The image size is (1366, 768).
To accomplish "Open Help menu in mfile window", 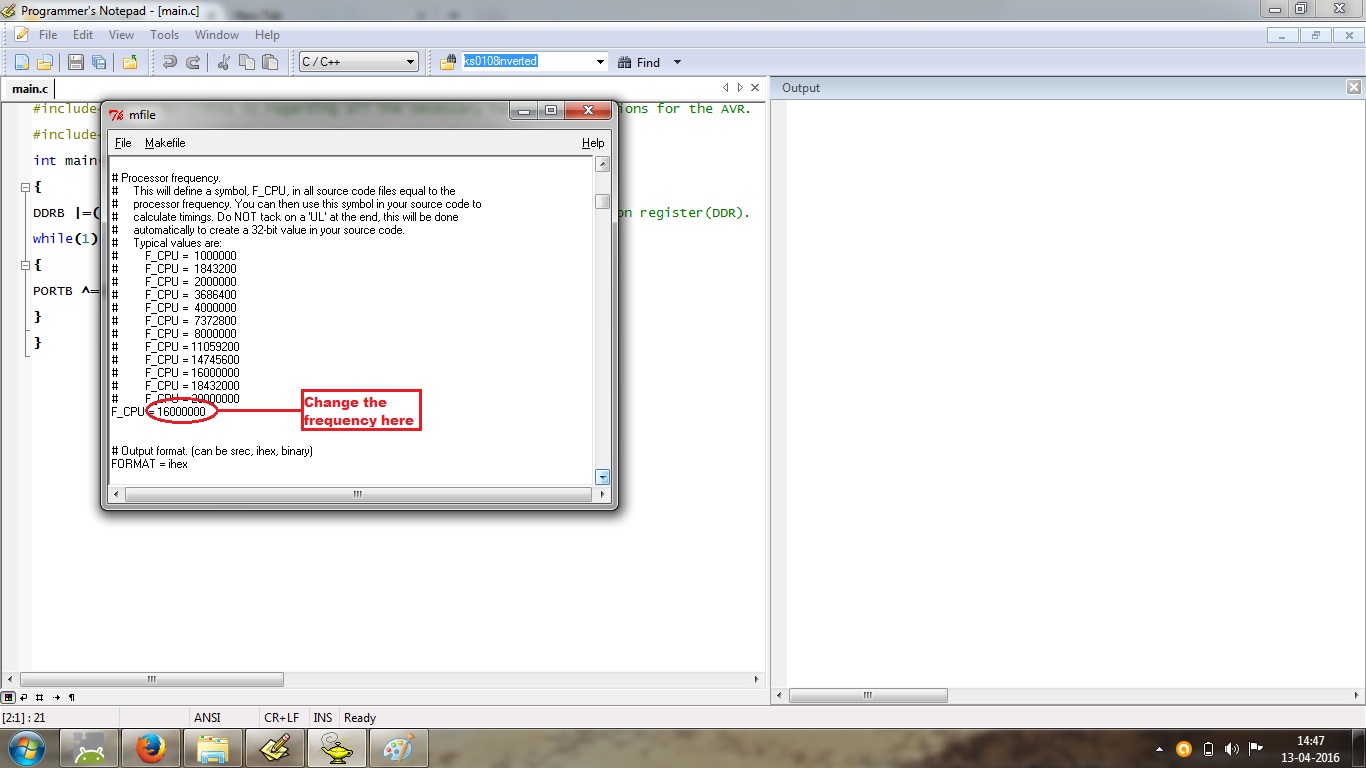I will pyautogui.click(x=593, y=143).
